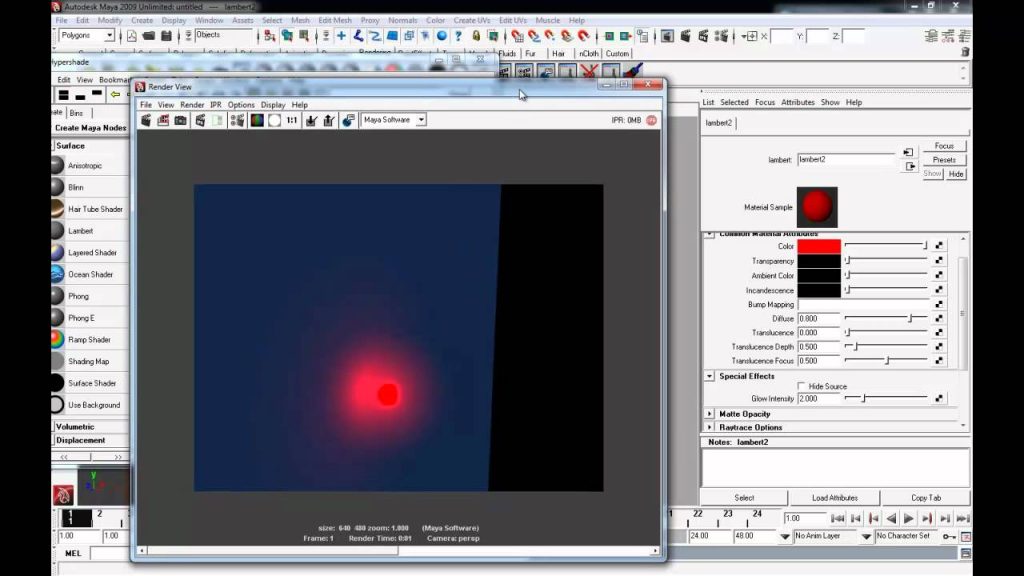Viewport: 1024px width, 576px height.
Task: Click the Hide button
Action: click(x=955, y=174)
